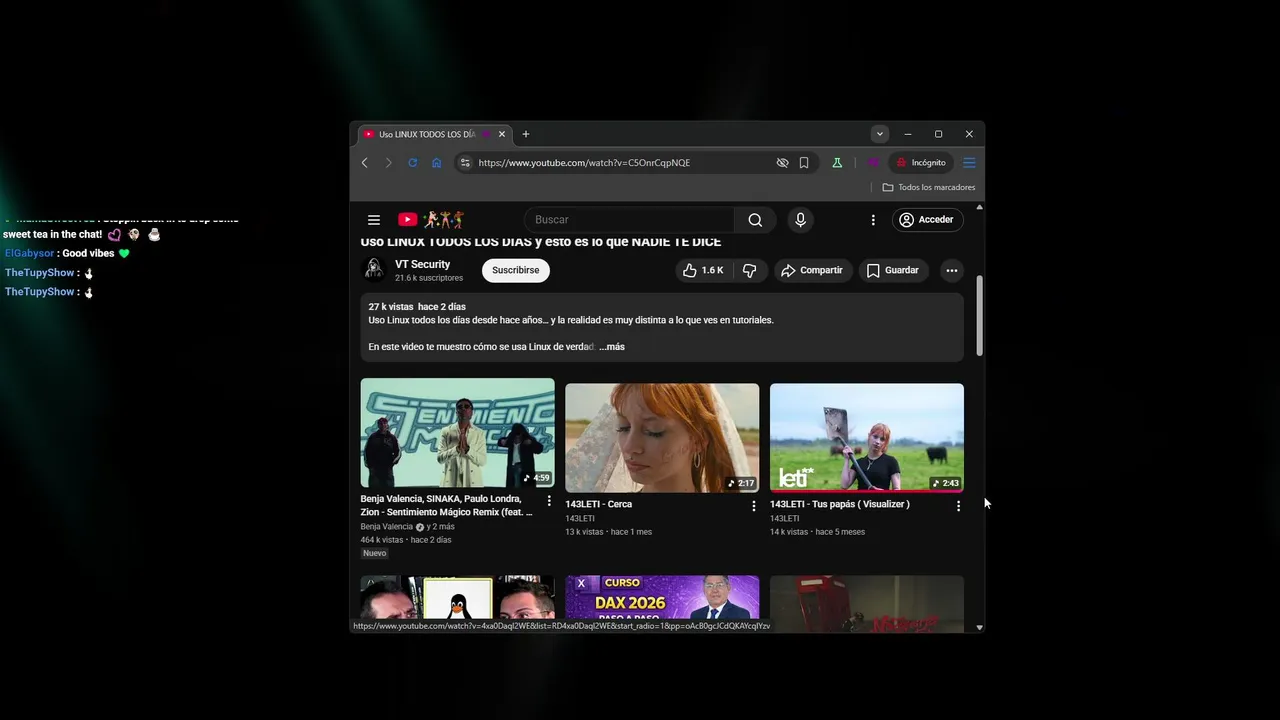Click the Suscribirse button
This screenshot has width=1280, height=720.
coord(516,270)
